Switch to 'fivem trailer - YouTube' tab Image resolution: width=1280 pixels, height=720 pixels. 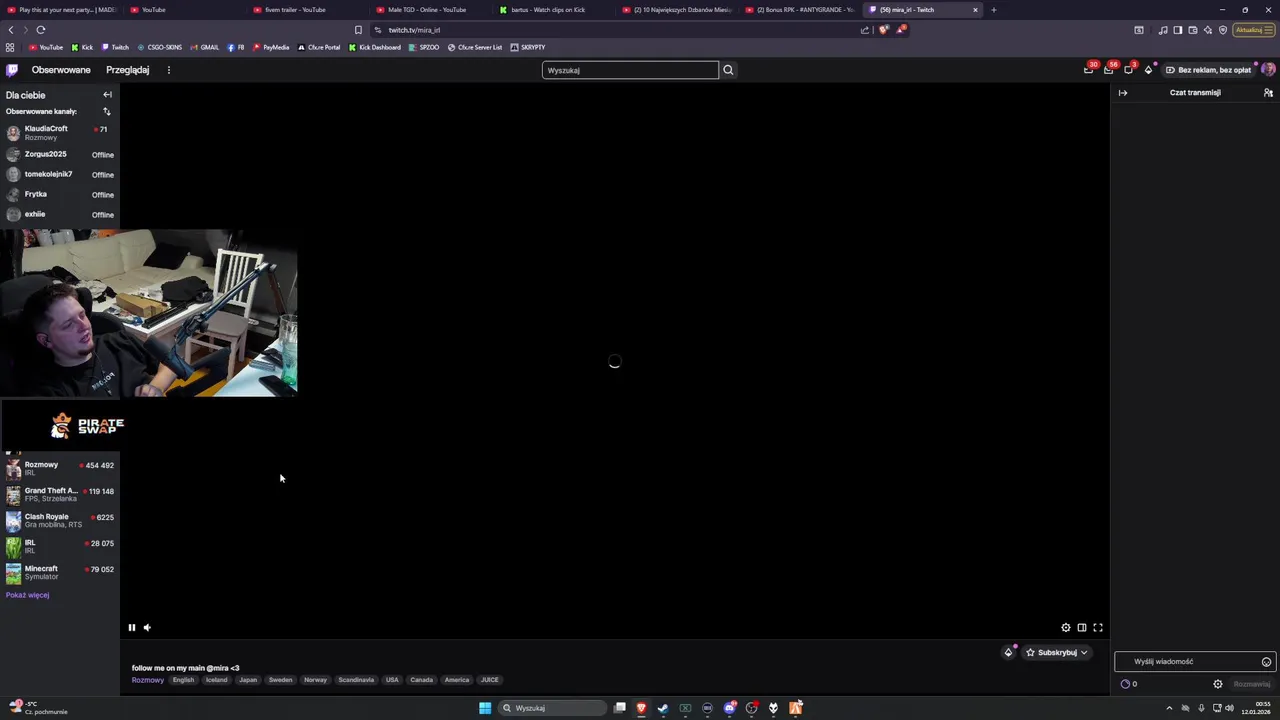305,10
